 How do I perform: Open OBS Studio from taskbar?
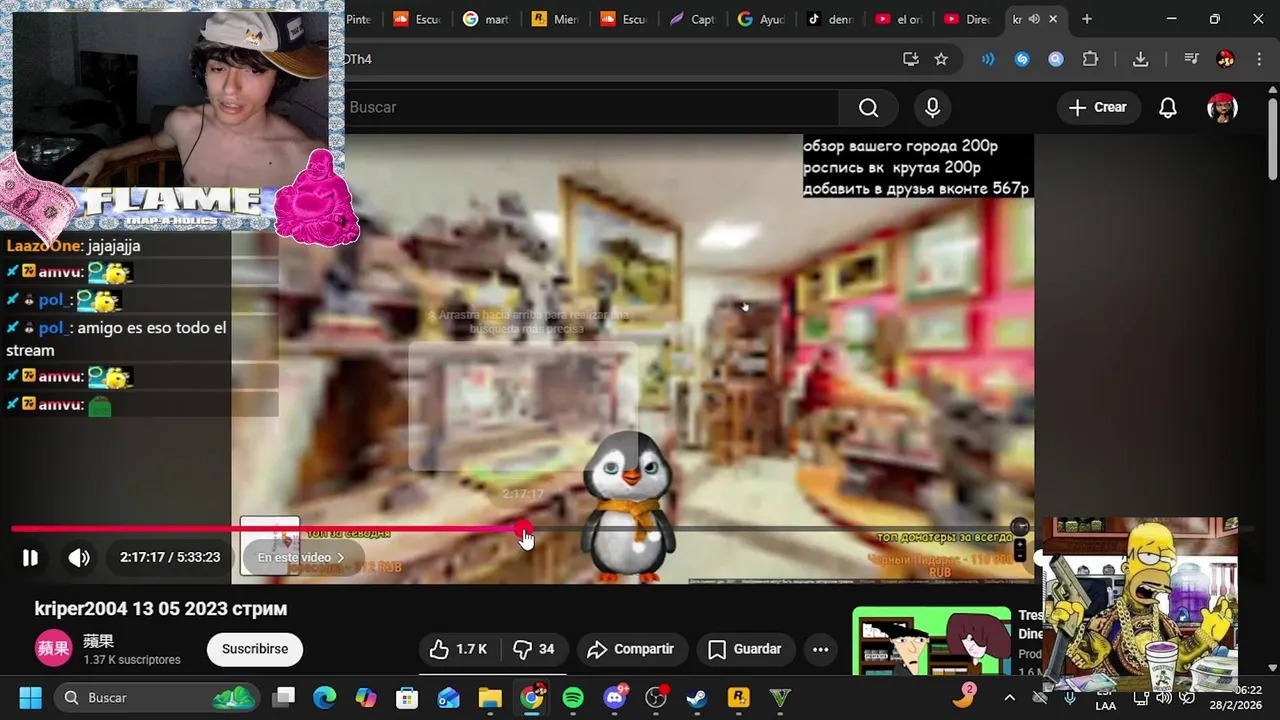point(656,698)
